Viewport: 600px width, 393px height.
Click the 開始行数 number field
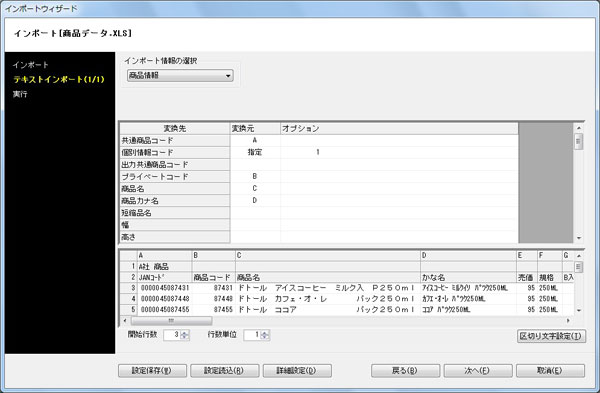(x=172, y=335)
